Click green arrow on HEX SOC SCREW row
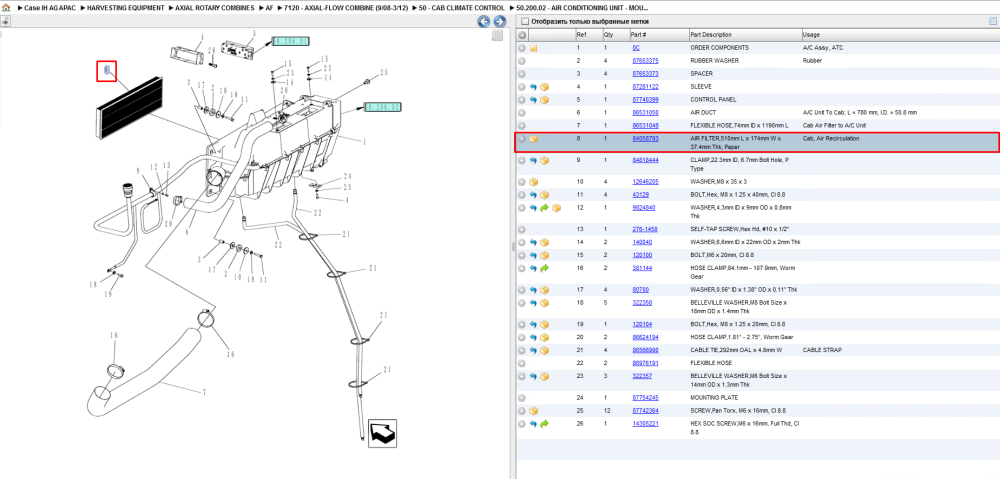Screen dimensions: 1000x479 coord(545,424)
